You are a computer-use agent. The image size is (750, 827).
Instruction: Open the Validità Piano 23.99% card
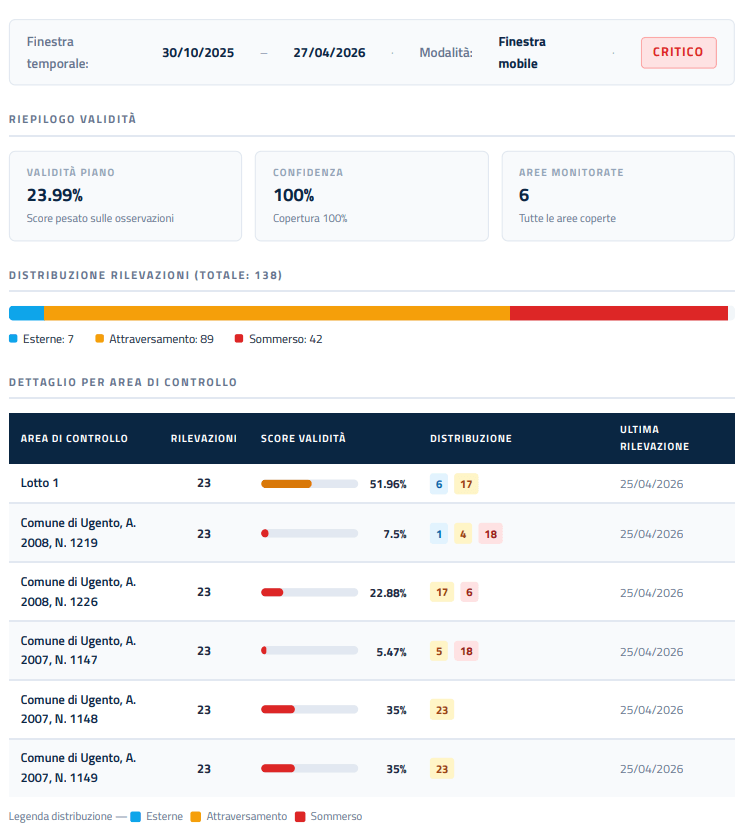[x=125, y=196]
